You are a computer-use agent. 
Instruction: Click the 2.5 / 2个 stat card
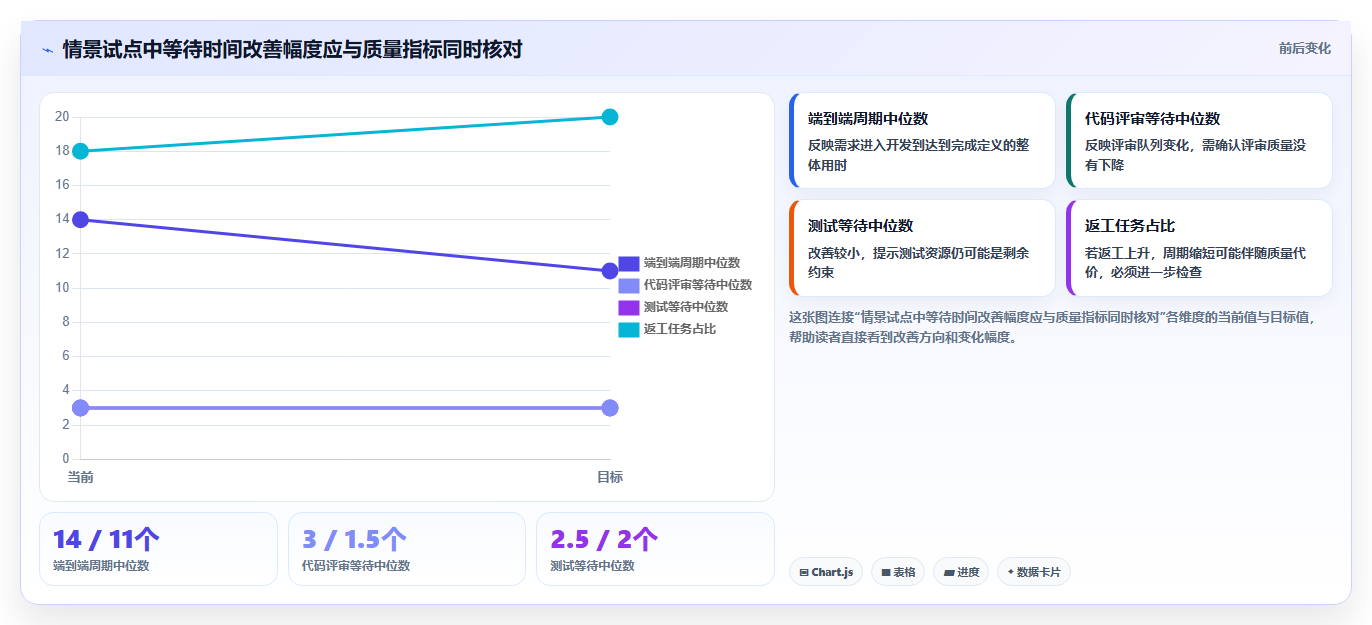(x=655, y=549)
